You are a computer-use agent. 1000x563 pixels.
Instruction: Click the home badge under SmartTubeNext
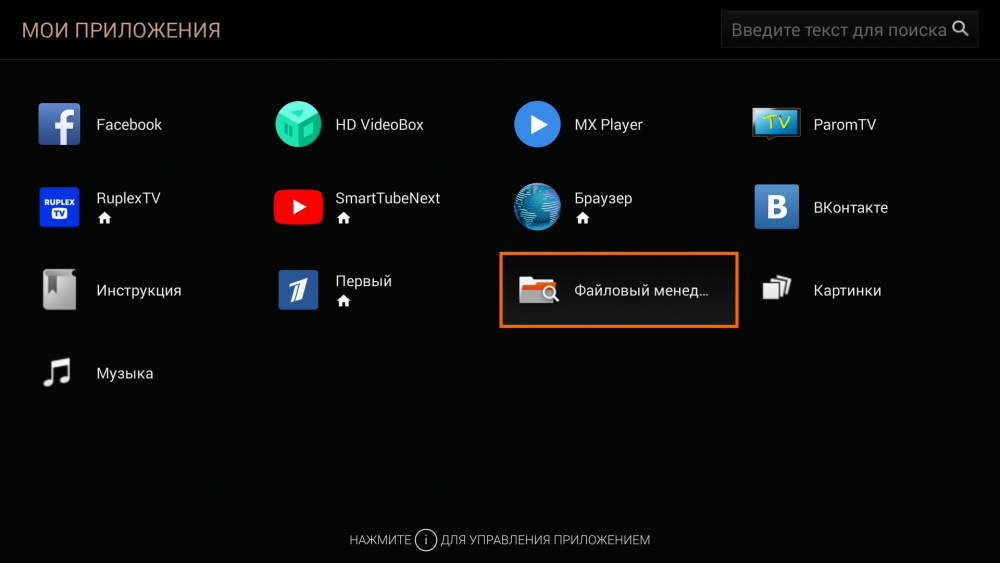point(343,218)
